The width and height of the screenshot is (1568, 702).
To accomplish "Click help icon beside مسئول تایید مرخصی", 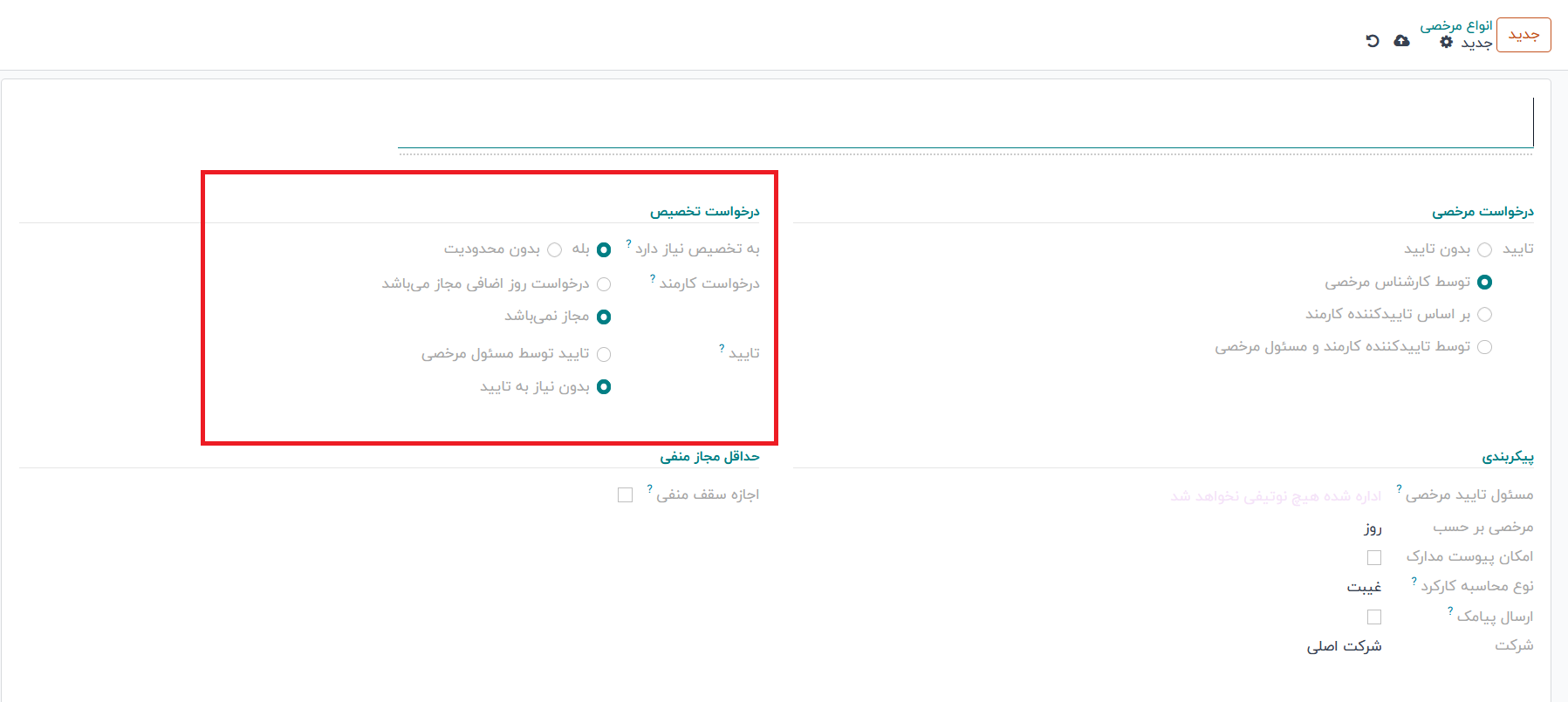I will pyautogui.click(x=1399, y=489).
